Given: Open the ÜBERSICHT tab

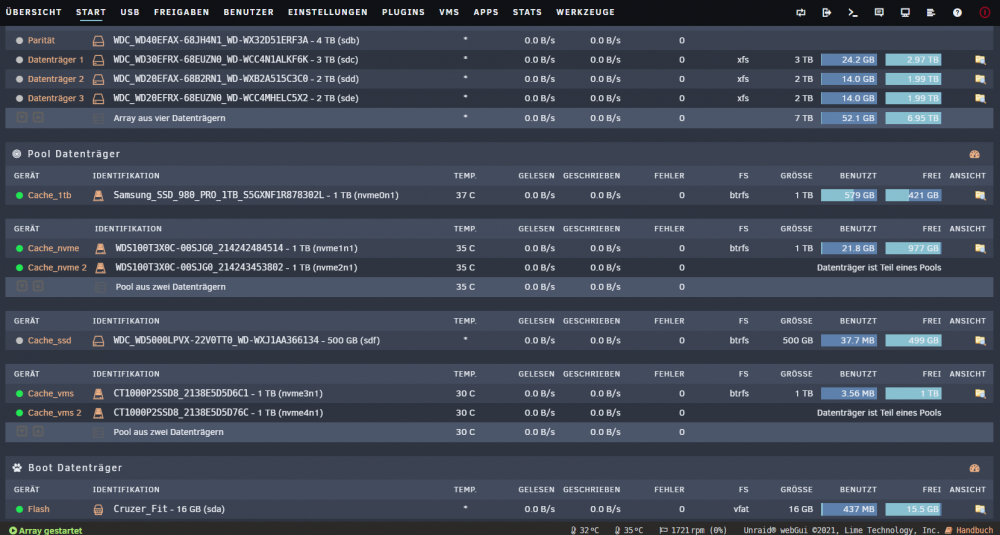Looking at the screenshot, I should pyautogui.click(x=34, y=12).
